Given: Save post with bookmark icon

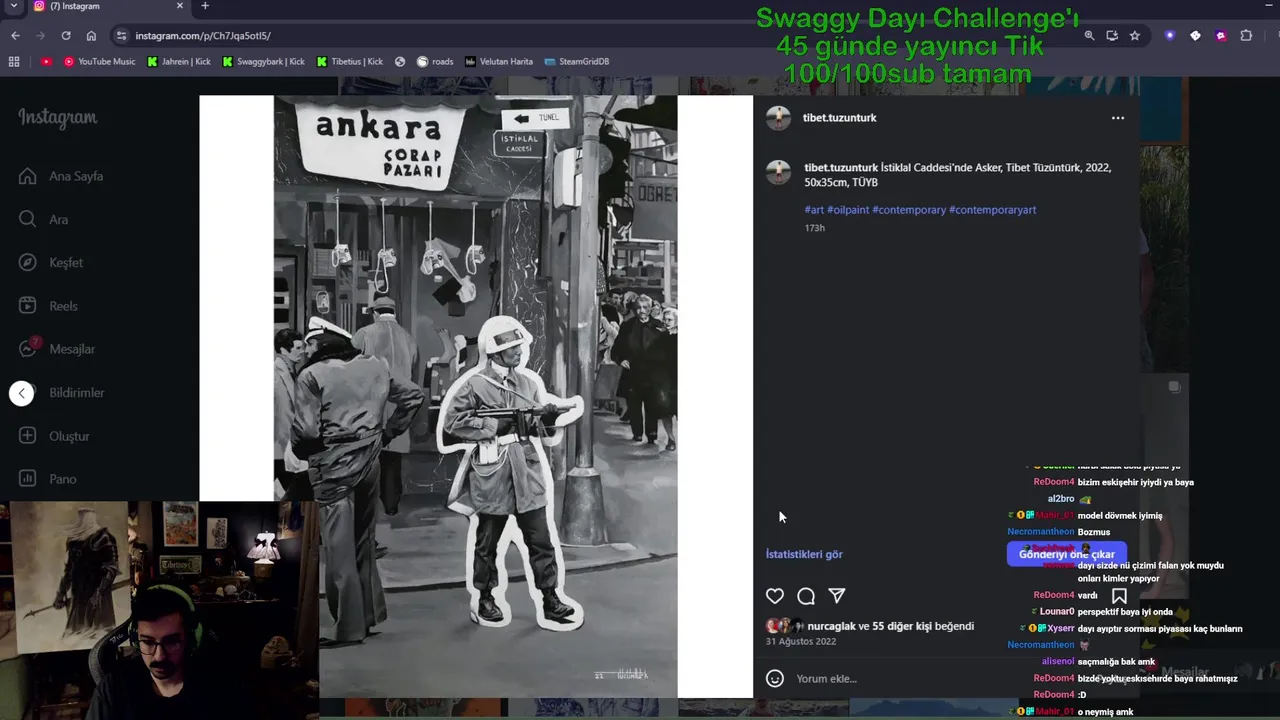Looking at the screenshot, I should pos(1119,596).
